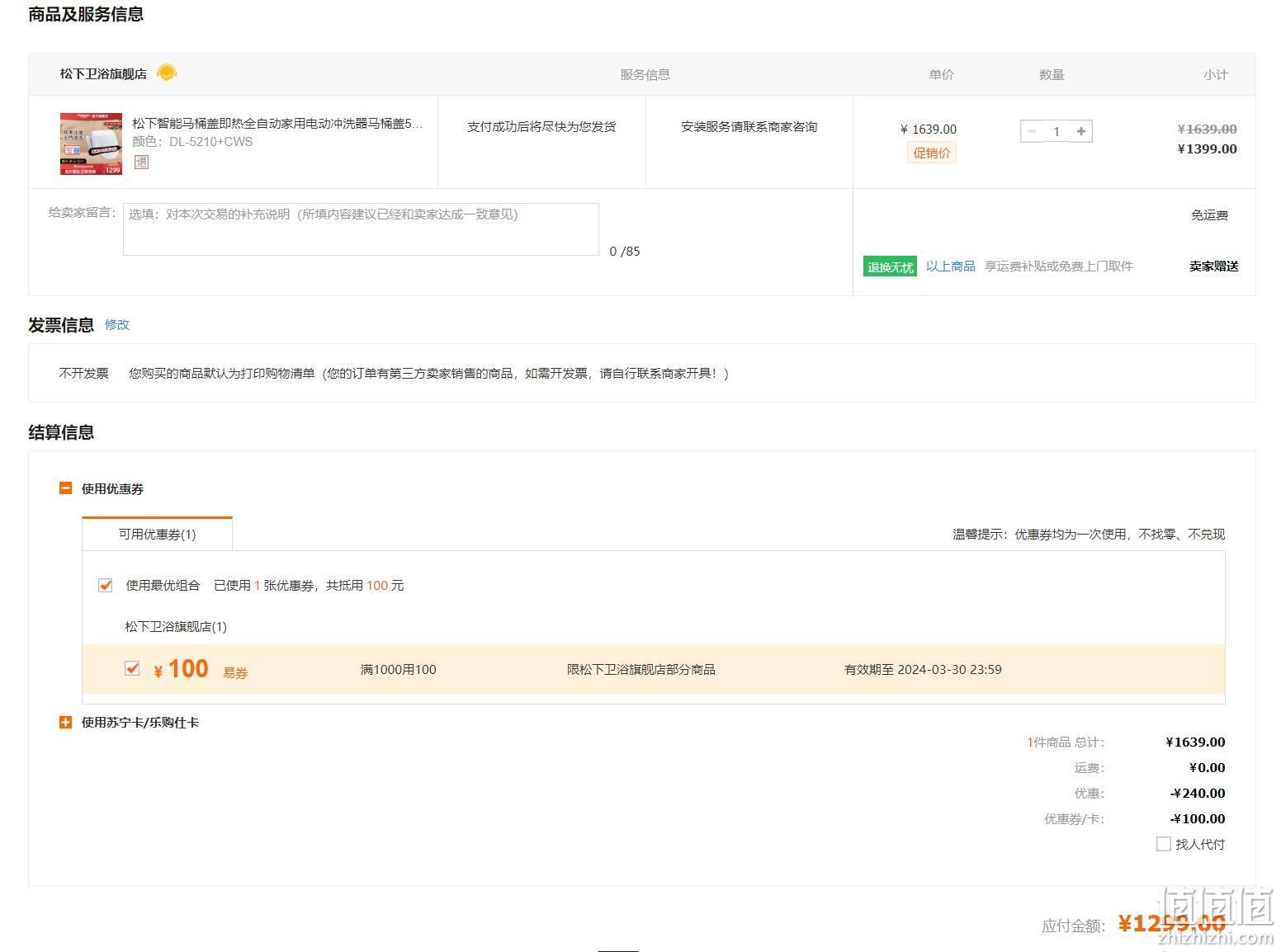Click the 限松下卫浴旗舰店部分商品 text
The height and width of the screenshot is (952, 1281).
(x=641, y=669)
